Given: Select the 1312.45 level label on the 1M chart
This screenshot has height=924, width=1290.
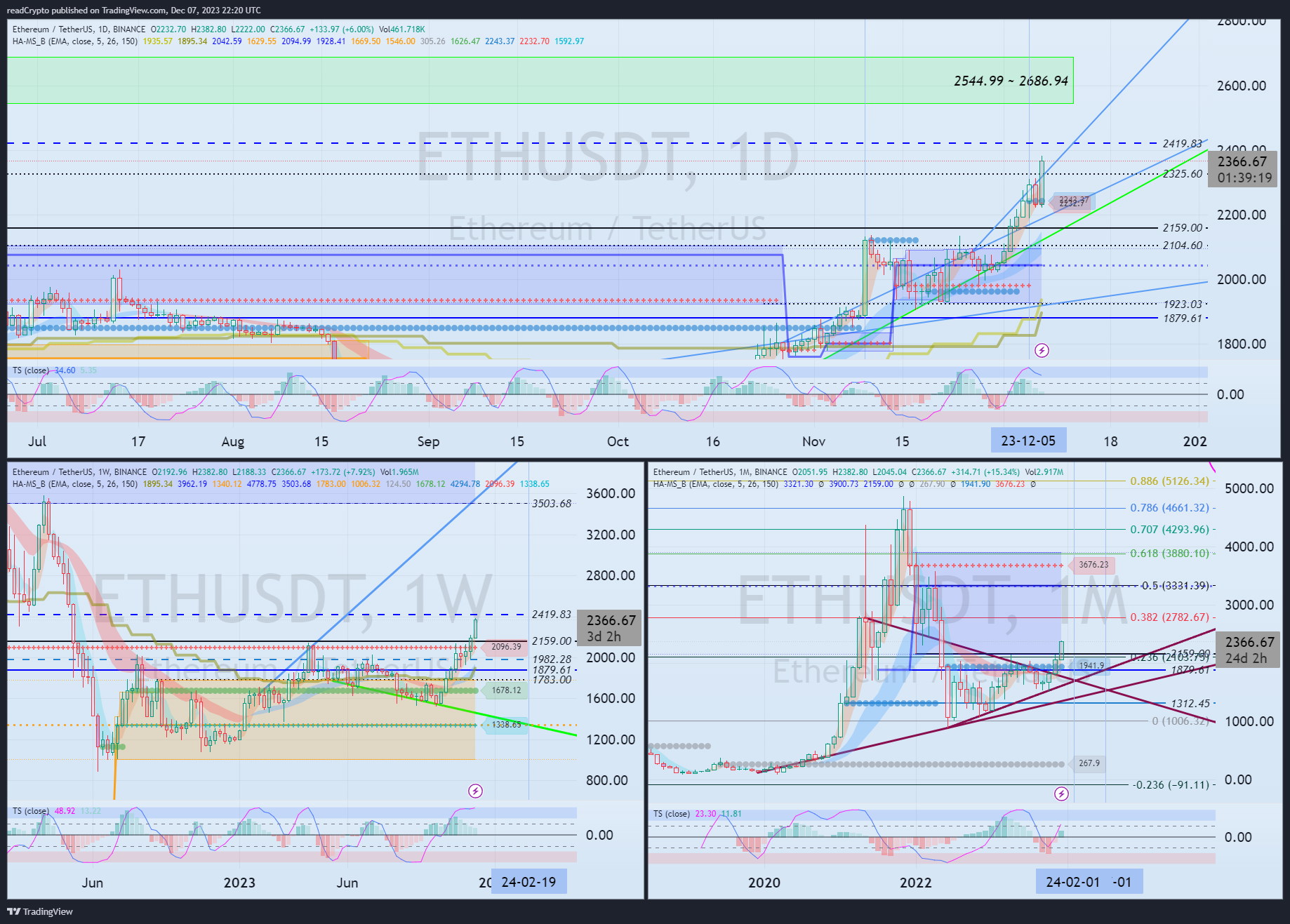Looking at the screenshot, I should 1190,704.
